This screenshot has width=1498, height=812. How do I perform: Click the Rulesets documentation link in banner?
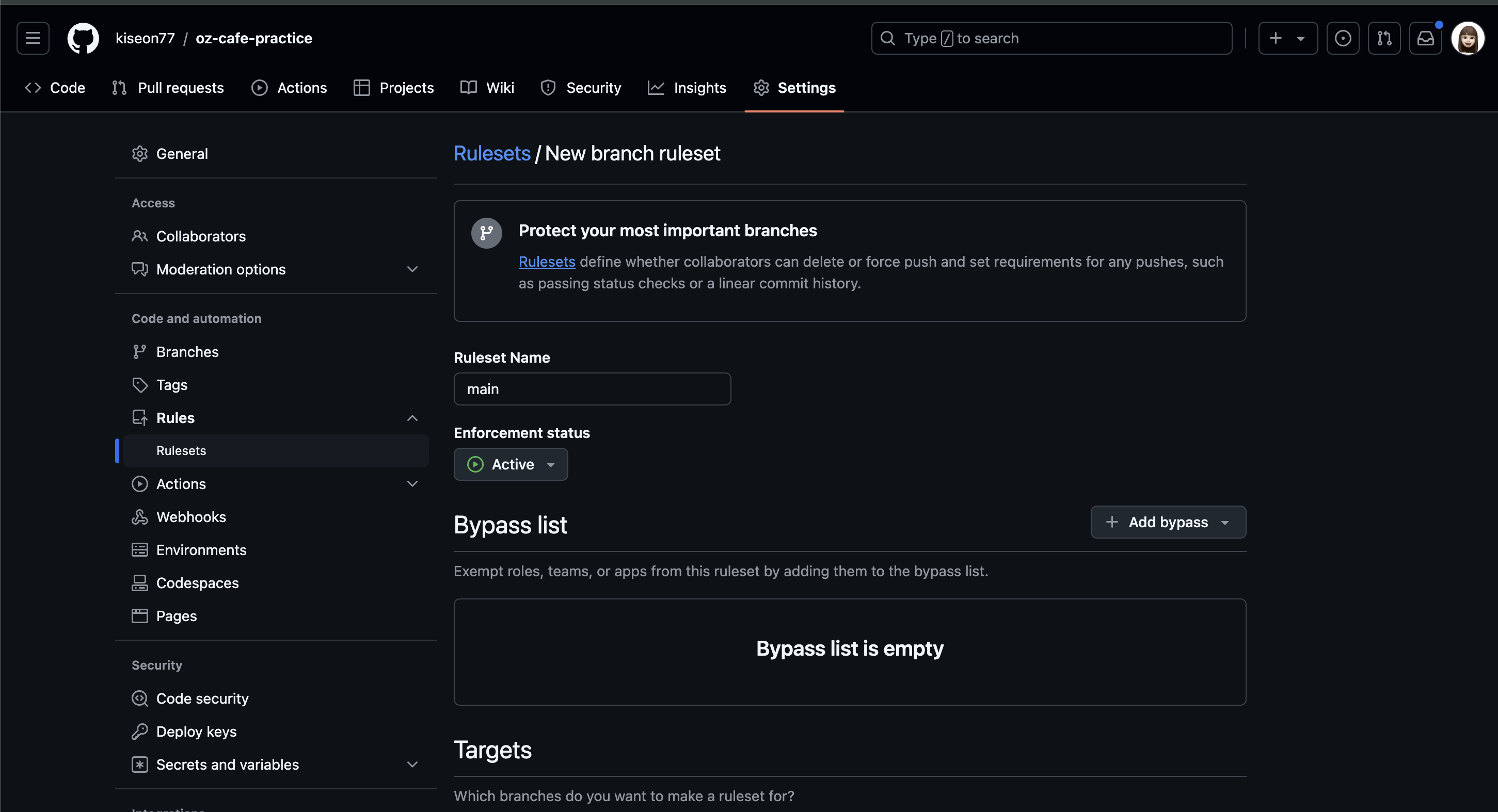point(547,262)
